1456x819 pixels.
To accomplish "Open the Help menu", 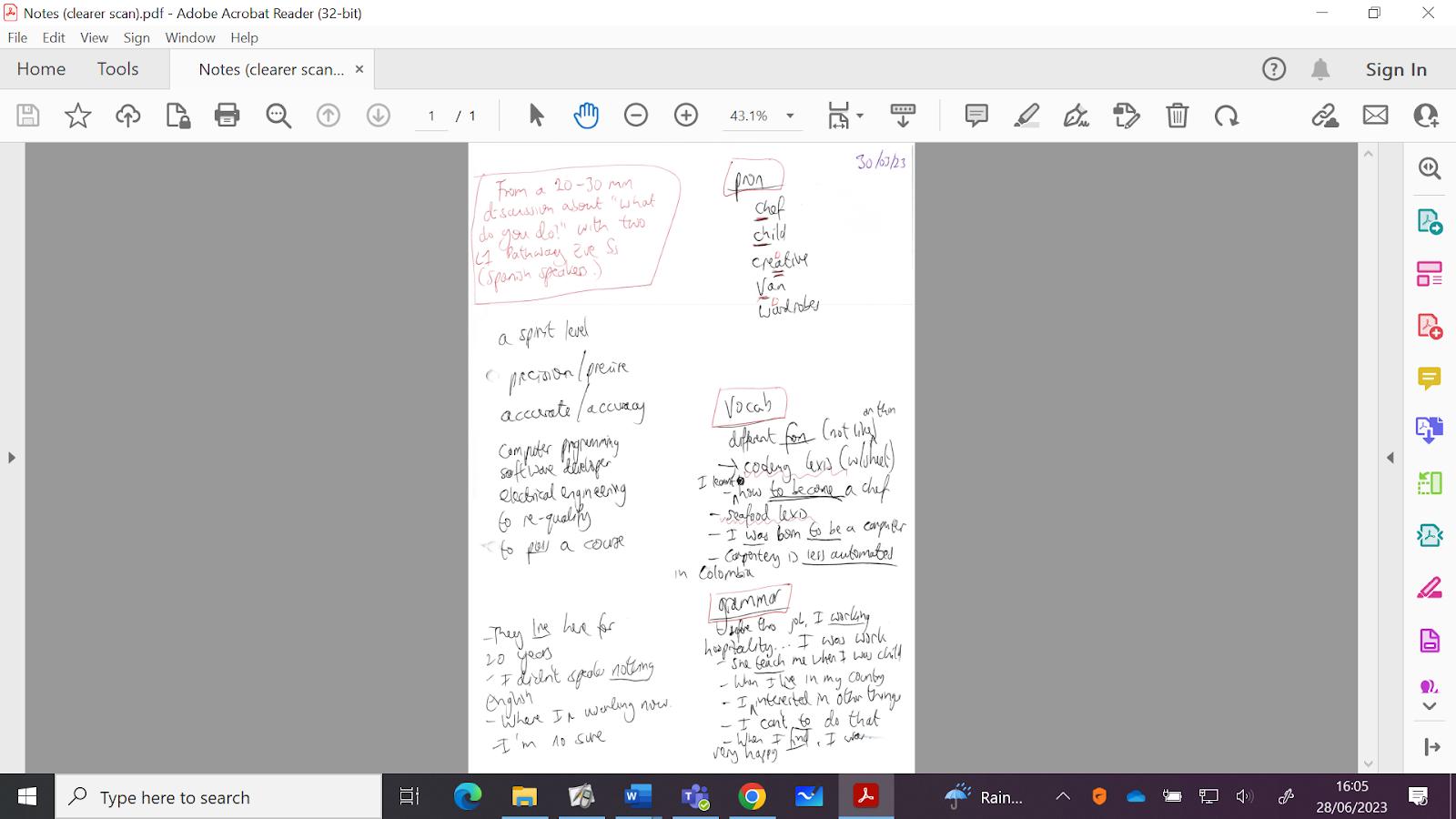I will [244, 37].
